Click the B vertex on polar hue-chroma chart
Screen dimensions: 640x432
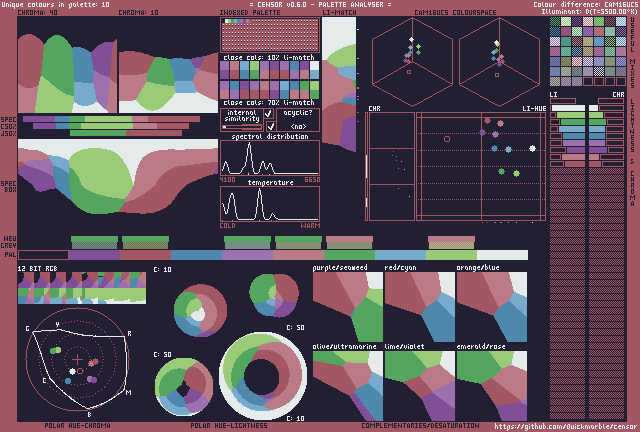pos(89,414)
